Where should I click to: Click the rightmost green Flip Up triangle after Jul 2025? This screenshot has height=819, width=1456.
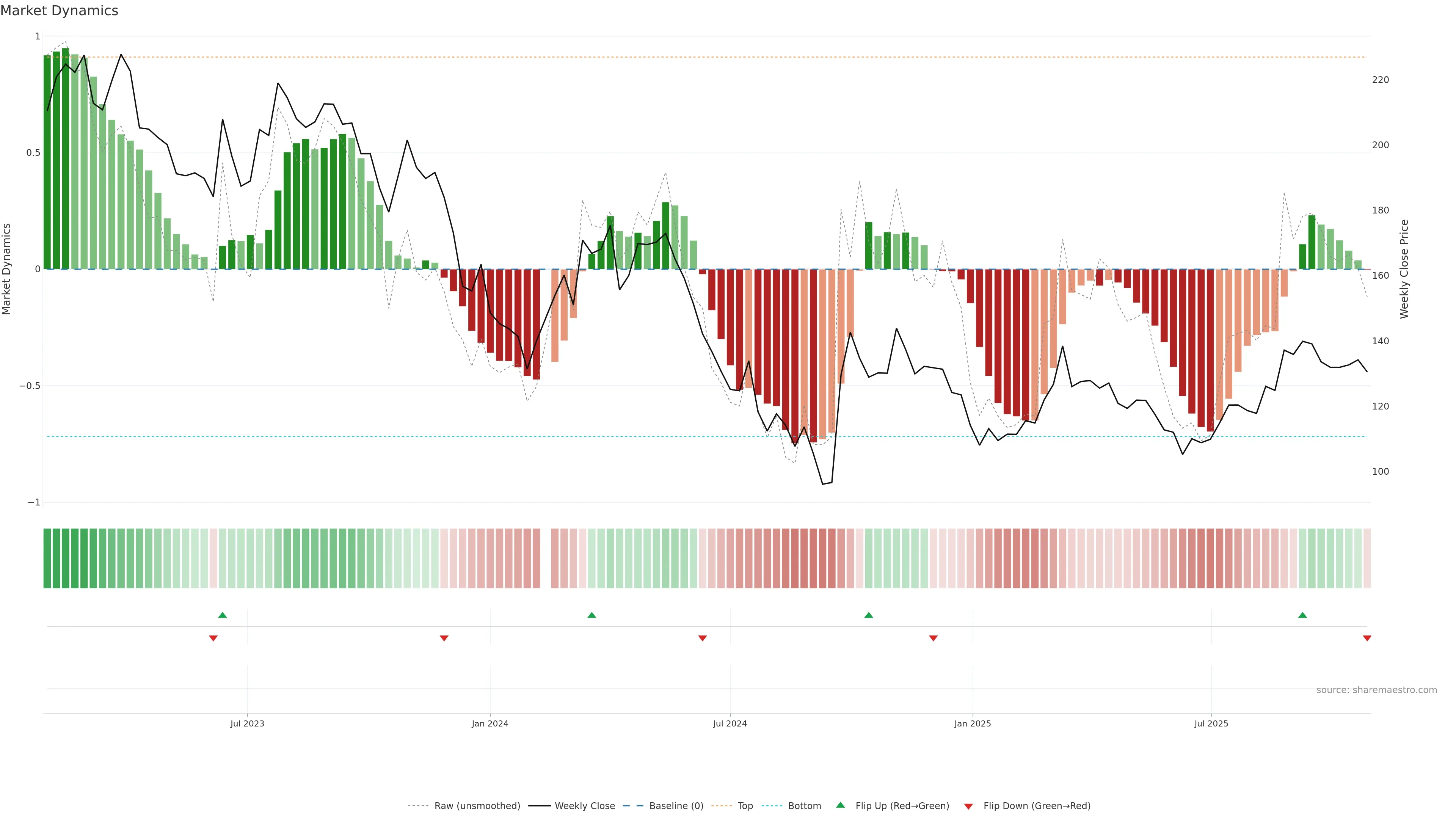[1302, 615]
